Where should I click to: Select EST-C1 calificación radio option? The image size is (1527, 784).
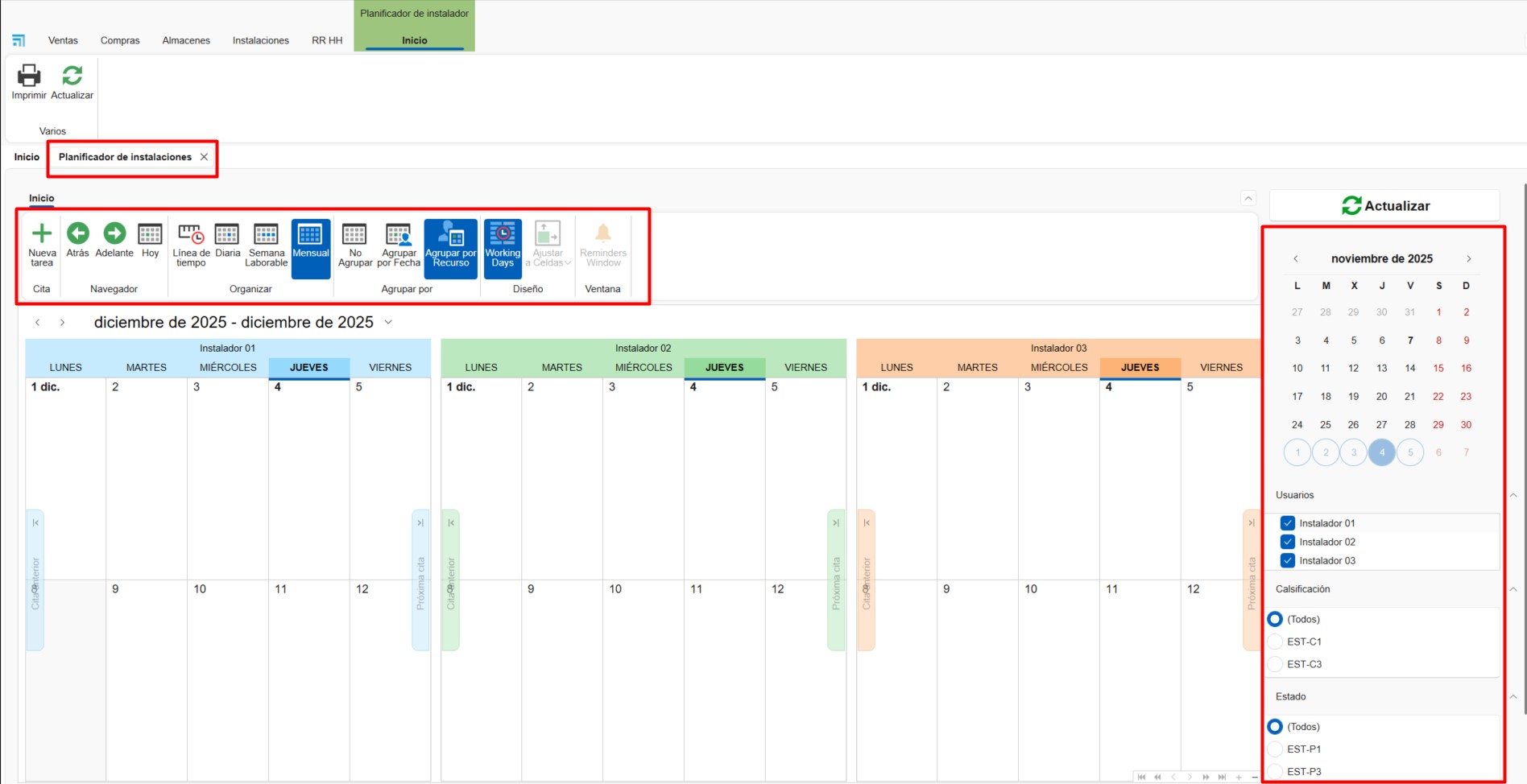(1275, 642)
